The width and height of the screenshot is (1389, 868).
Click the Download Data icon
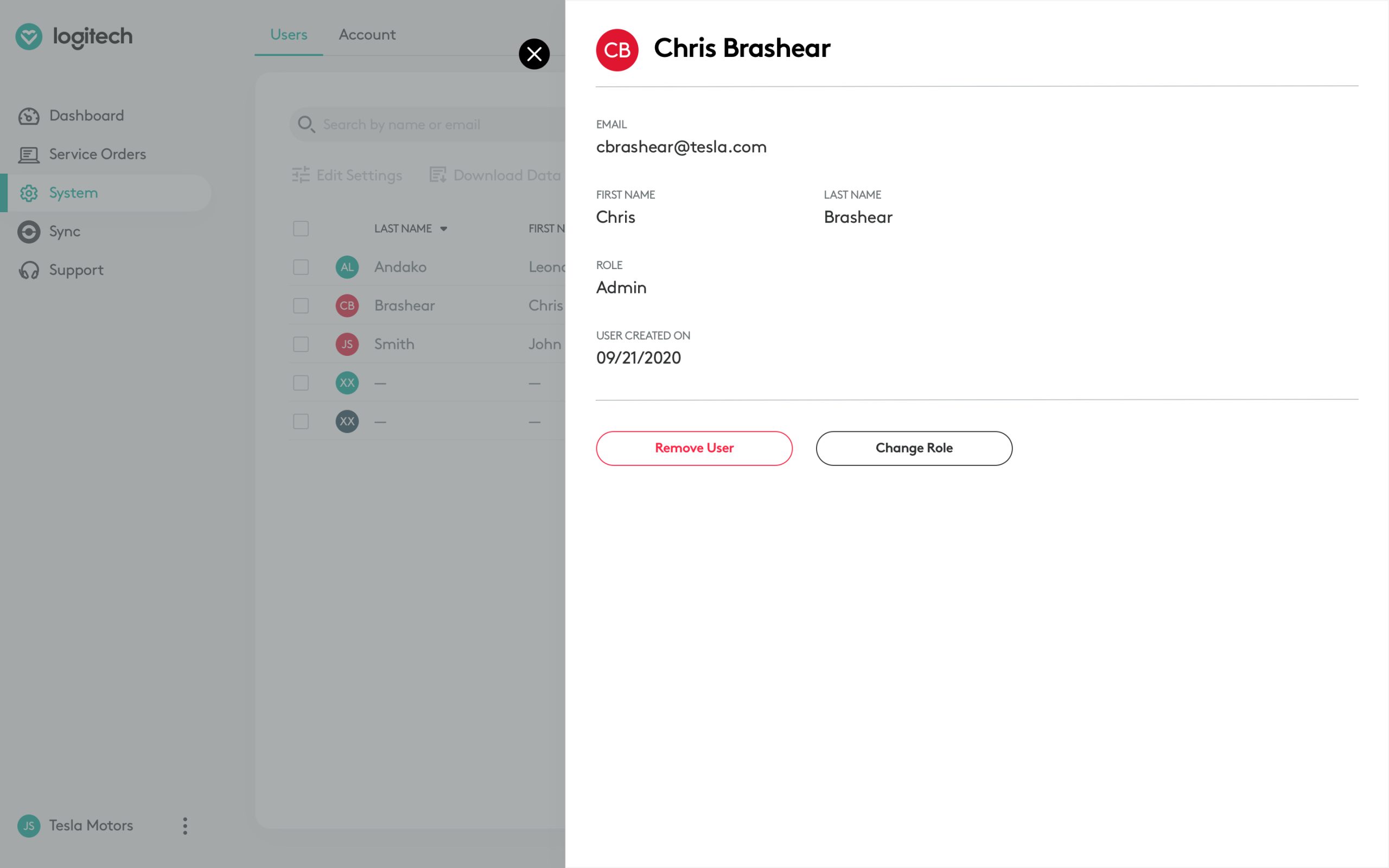point(438,175)
